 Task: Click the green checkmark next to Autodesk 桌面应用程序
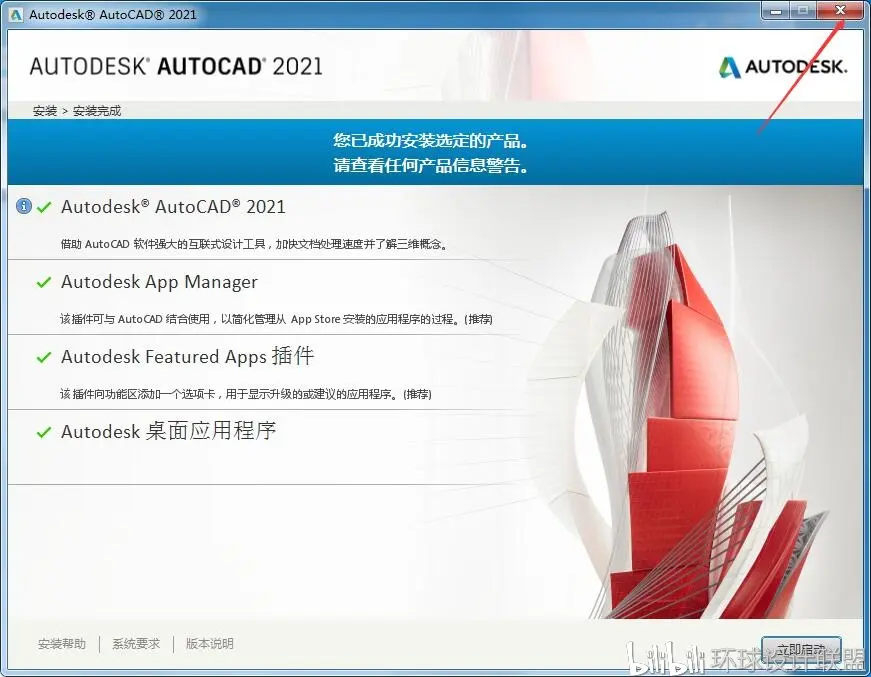point(44,433)
